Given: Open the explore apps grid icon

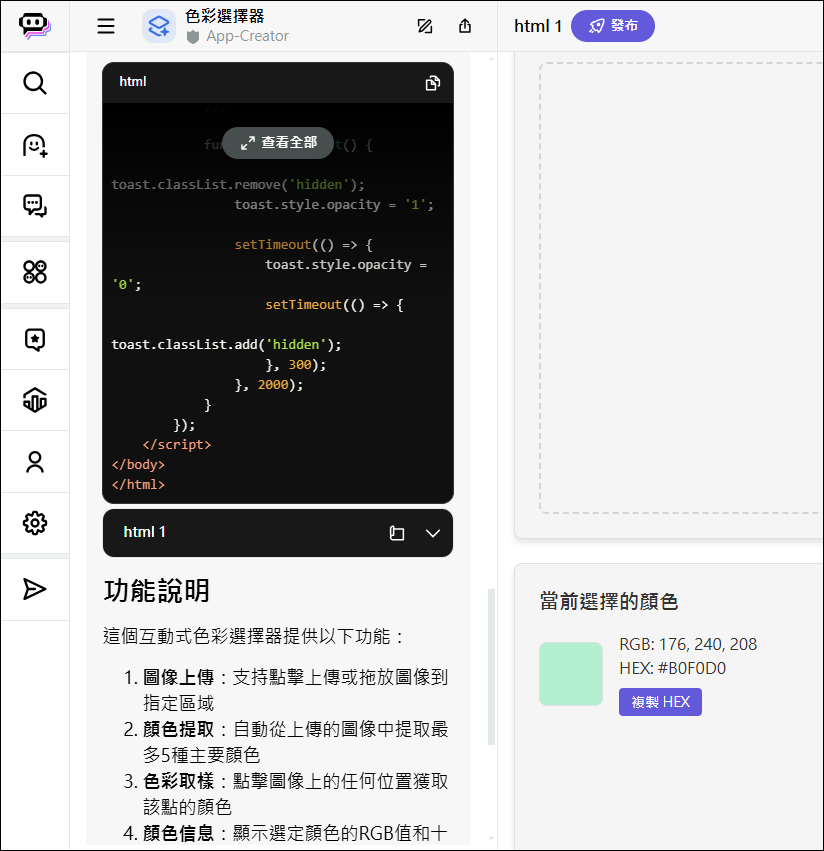Looking at the screenshot, I should click(x=35, y=272).
